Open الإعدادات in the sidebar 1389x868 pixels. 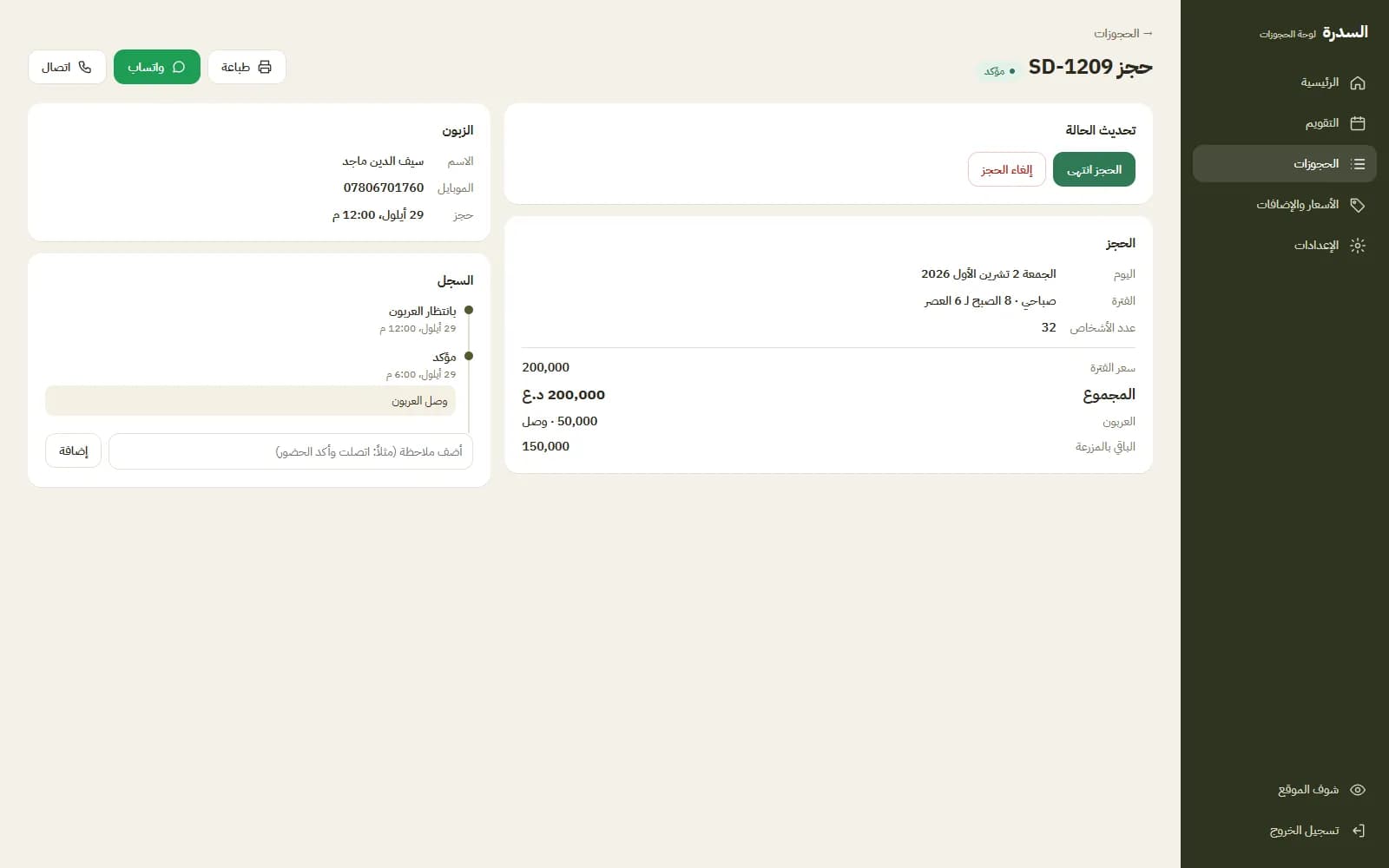pyautogui.click(x=1285, y=246)
